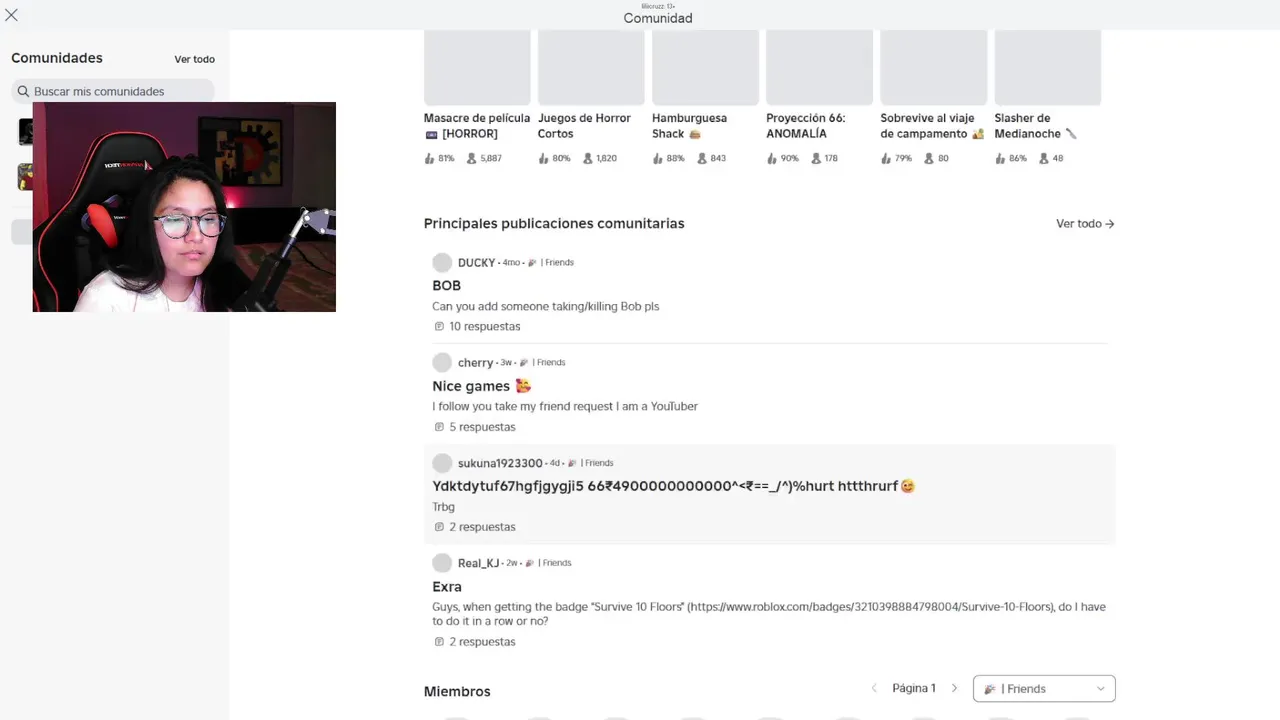Open sukuna1923300's profile avatar

(x=442, y=463)
